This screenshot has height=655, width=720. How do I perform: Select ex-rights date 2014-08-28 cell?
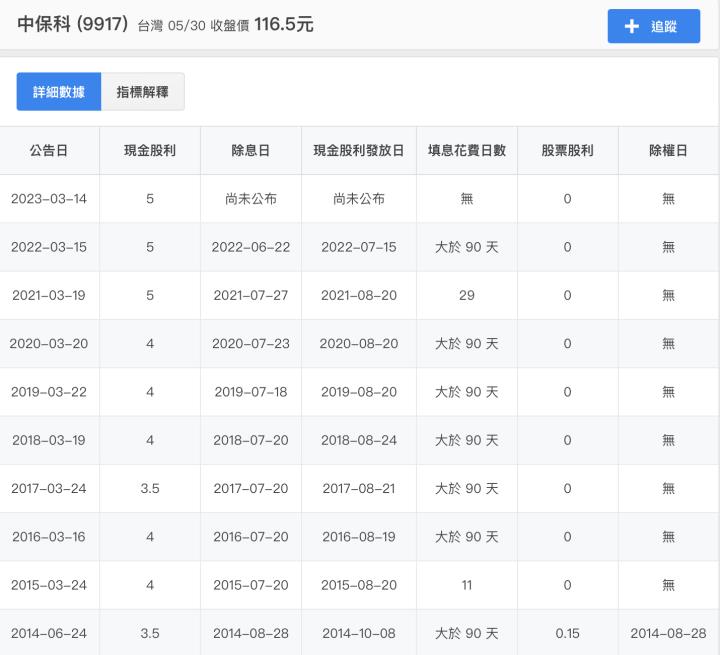(668, 633)
